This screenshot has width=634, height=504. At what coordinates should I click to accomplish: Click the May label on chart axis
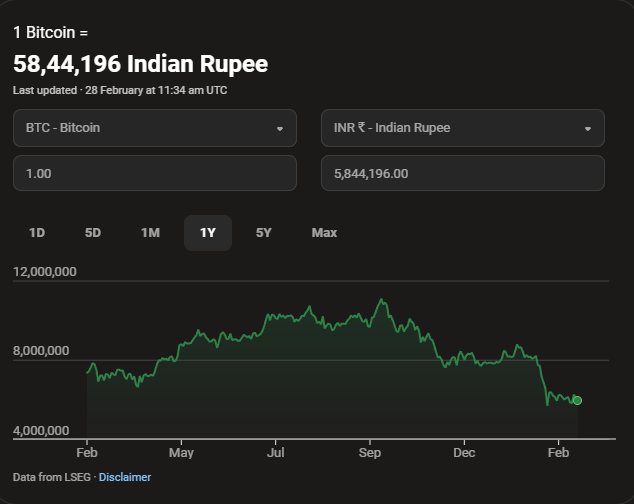coord(181,453)
